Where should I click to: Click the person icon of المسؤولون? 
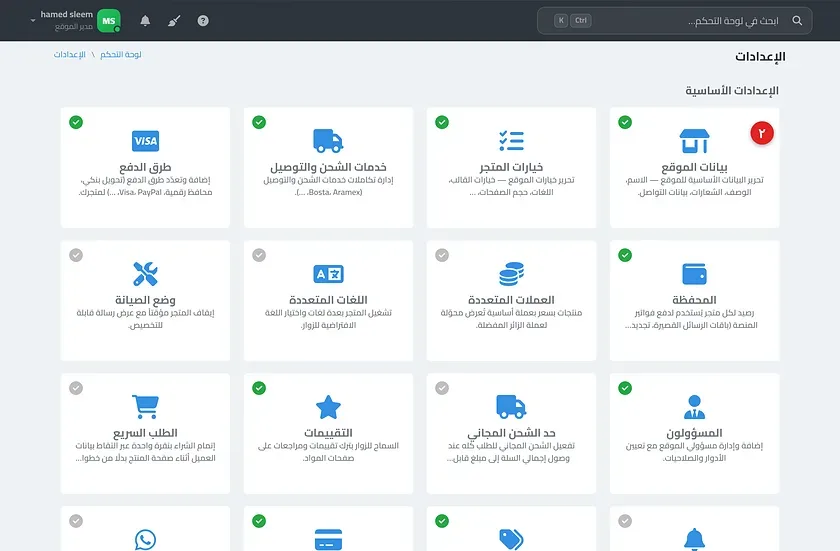(694, 407)
